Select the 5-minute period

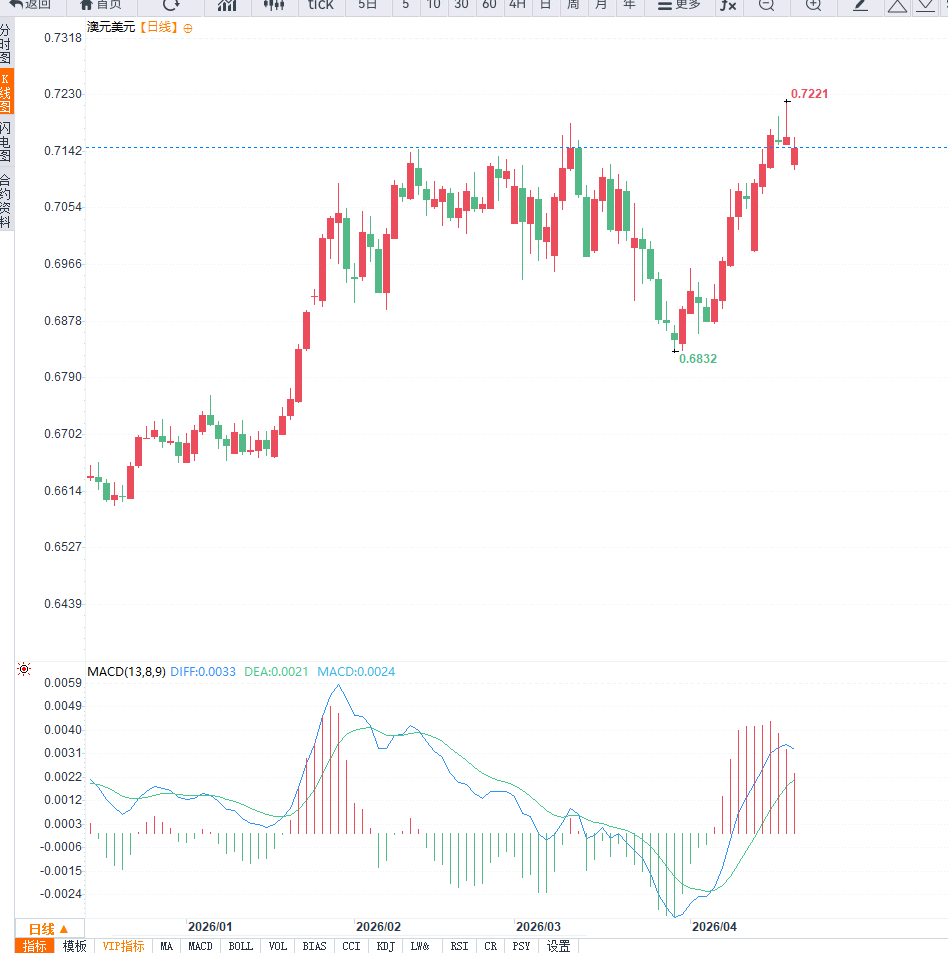[405, 5]
